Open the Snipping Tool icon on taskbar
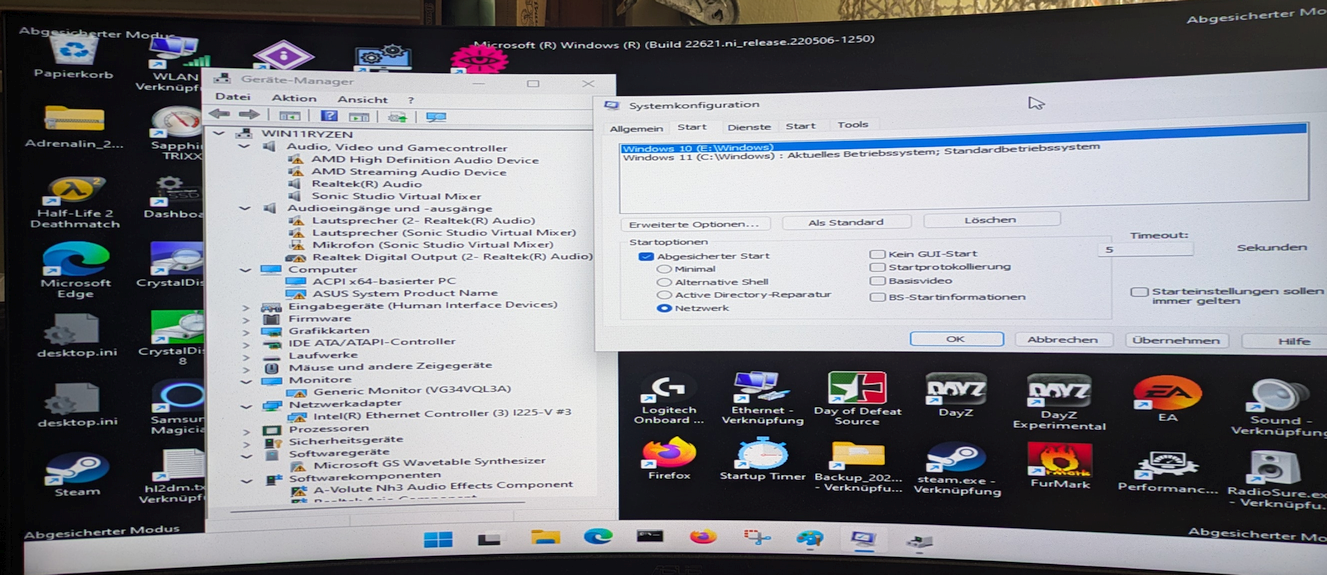 point(757,537)
